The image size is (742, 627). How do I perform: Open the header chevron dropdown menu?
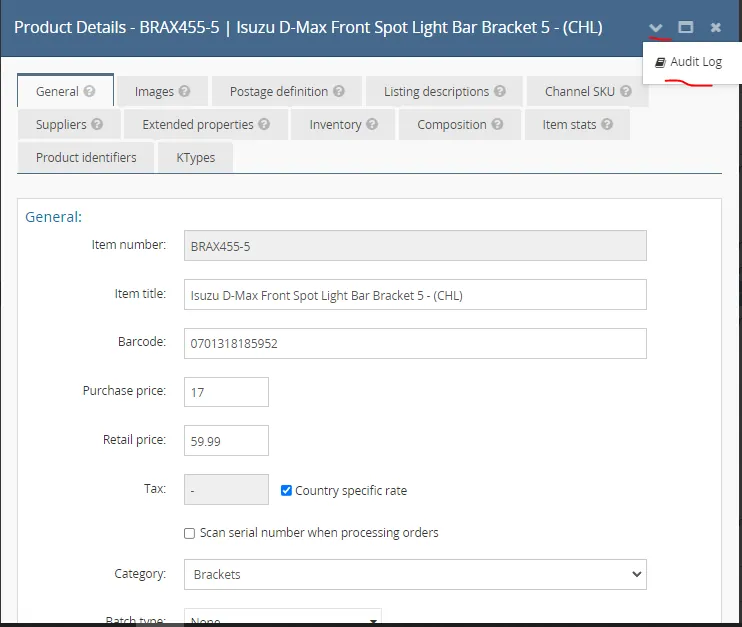[655, 27]
